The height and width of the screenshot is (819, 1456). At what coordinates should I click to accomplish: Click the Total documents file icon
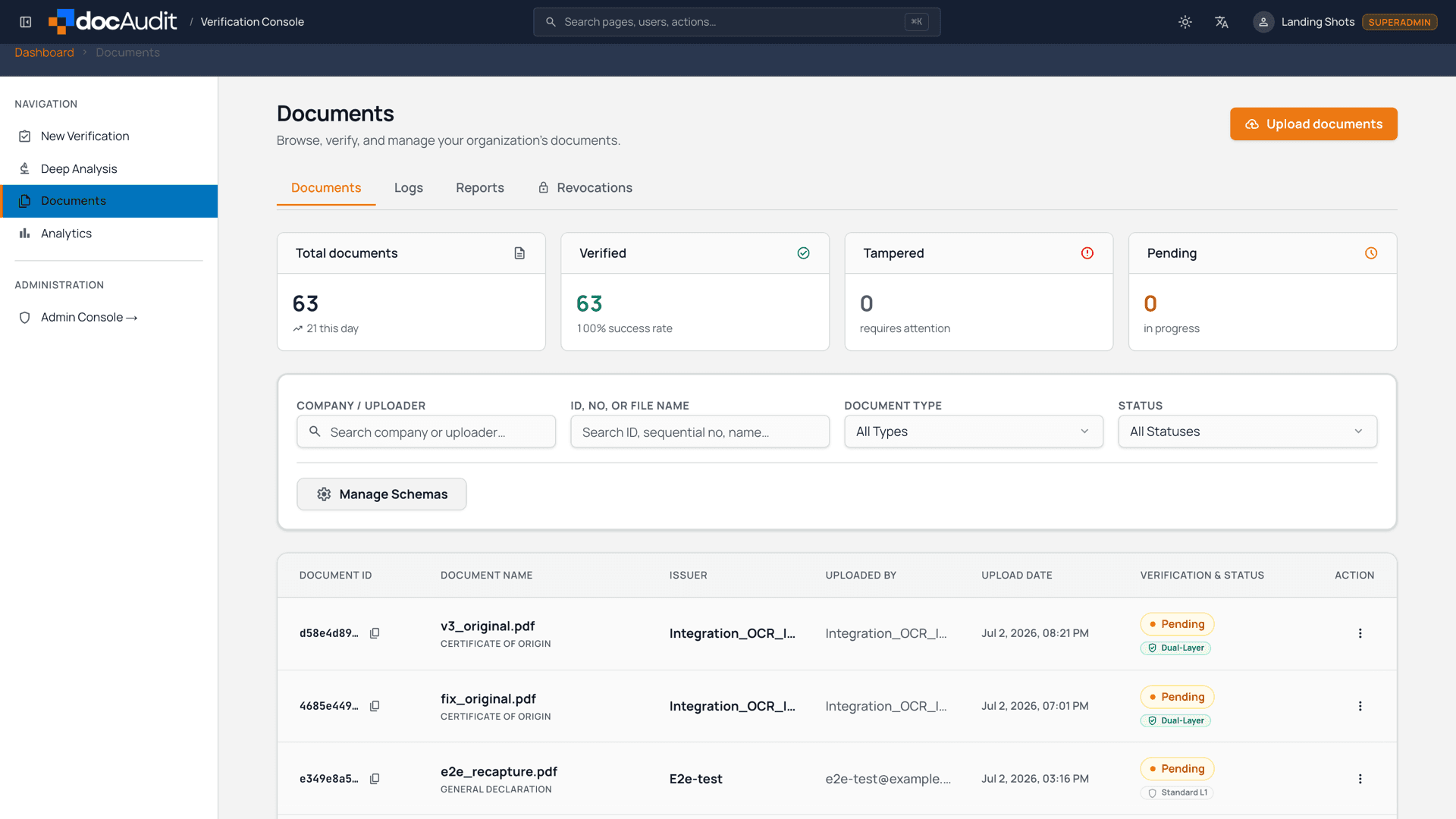coord(519,253)
